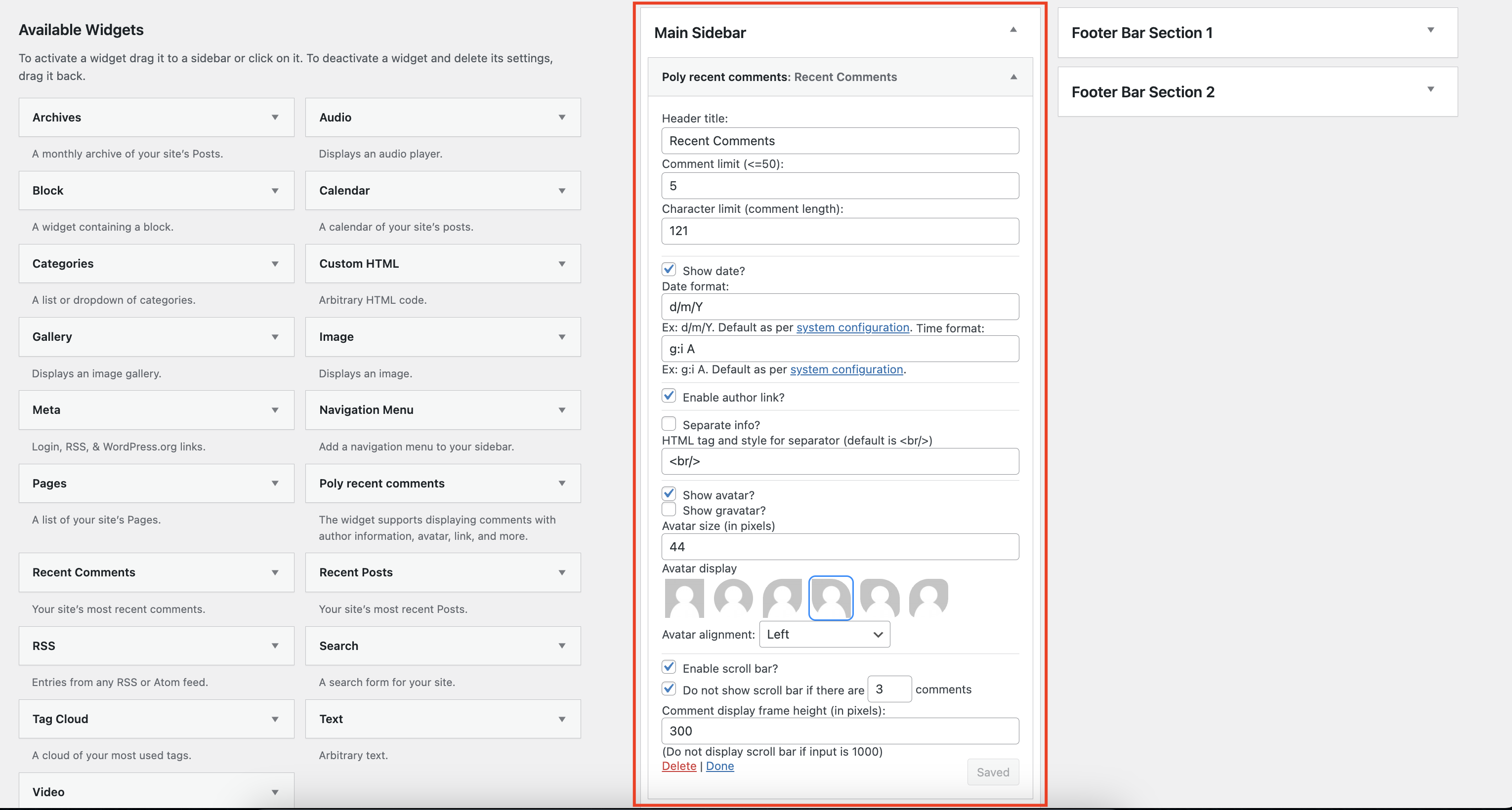Click the Date format input field

[x=840, y=307]
